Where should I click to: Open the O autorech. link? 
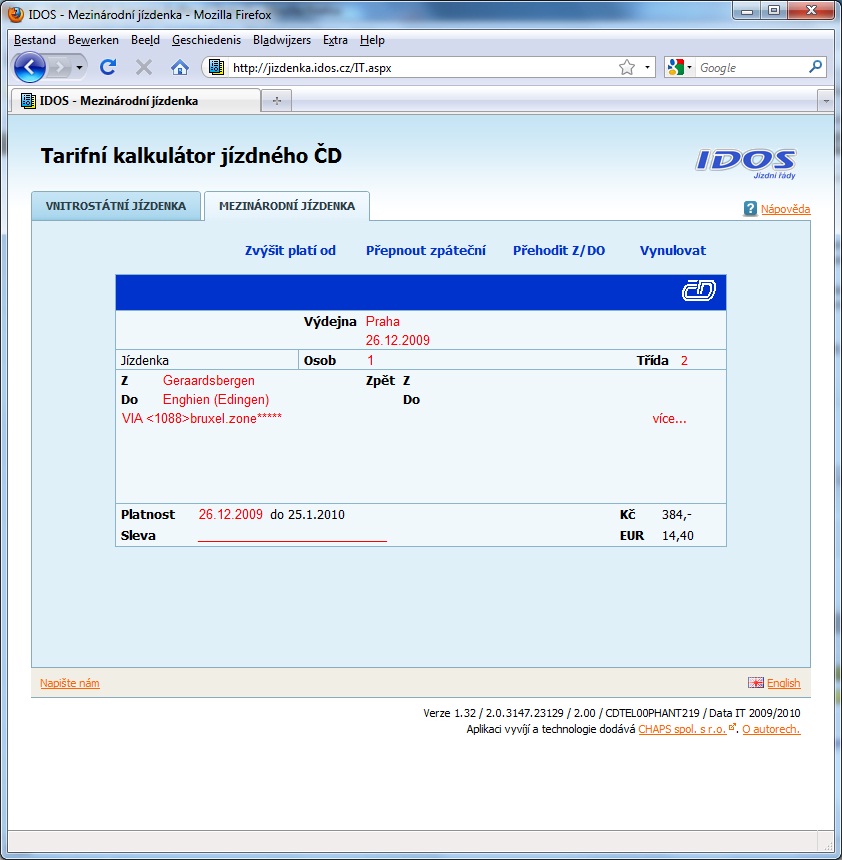click(x=771, y=729)
